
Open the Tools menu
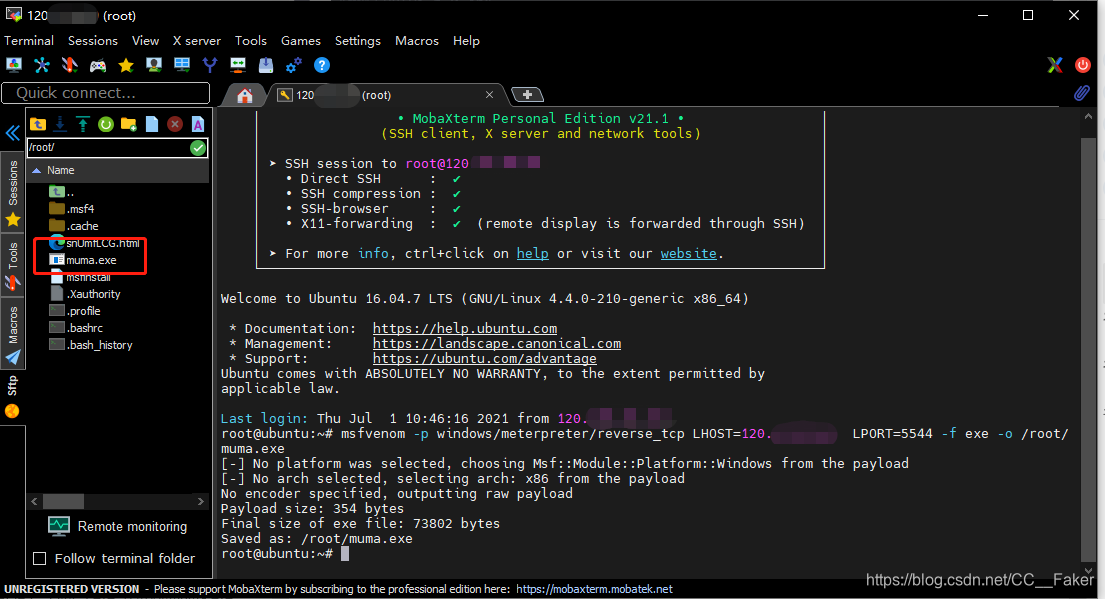coord(251,41)
